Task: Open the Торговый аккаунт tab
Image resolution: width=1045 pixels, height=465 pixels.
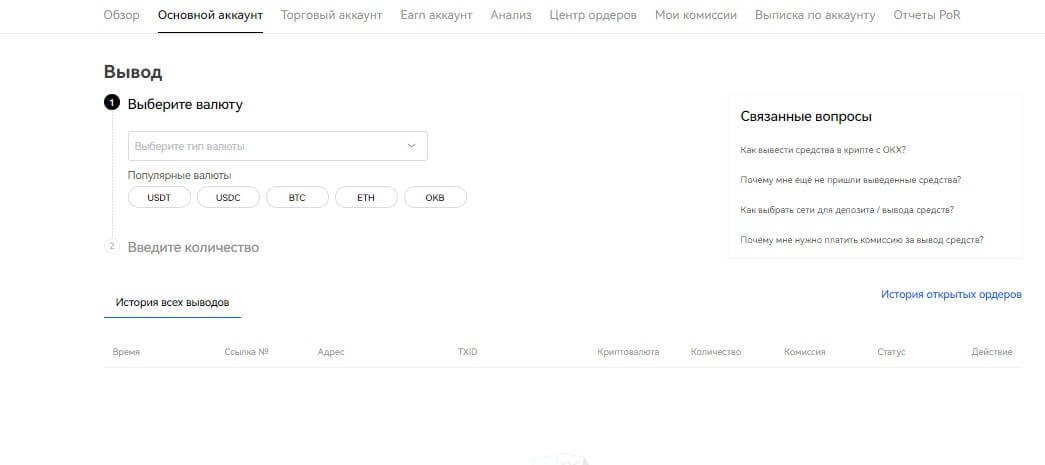Action: pos(331,15)
